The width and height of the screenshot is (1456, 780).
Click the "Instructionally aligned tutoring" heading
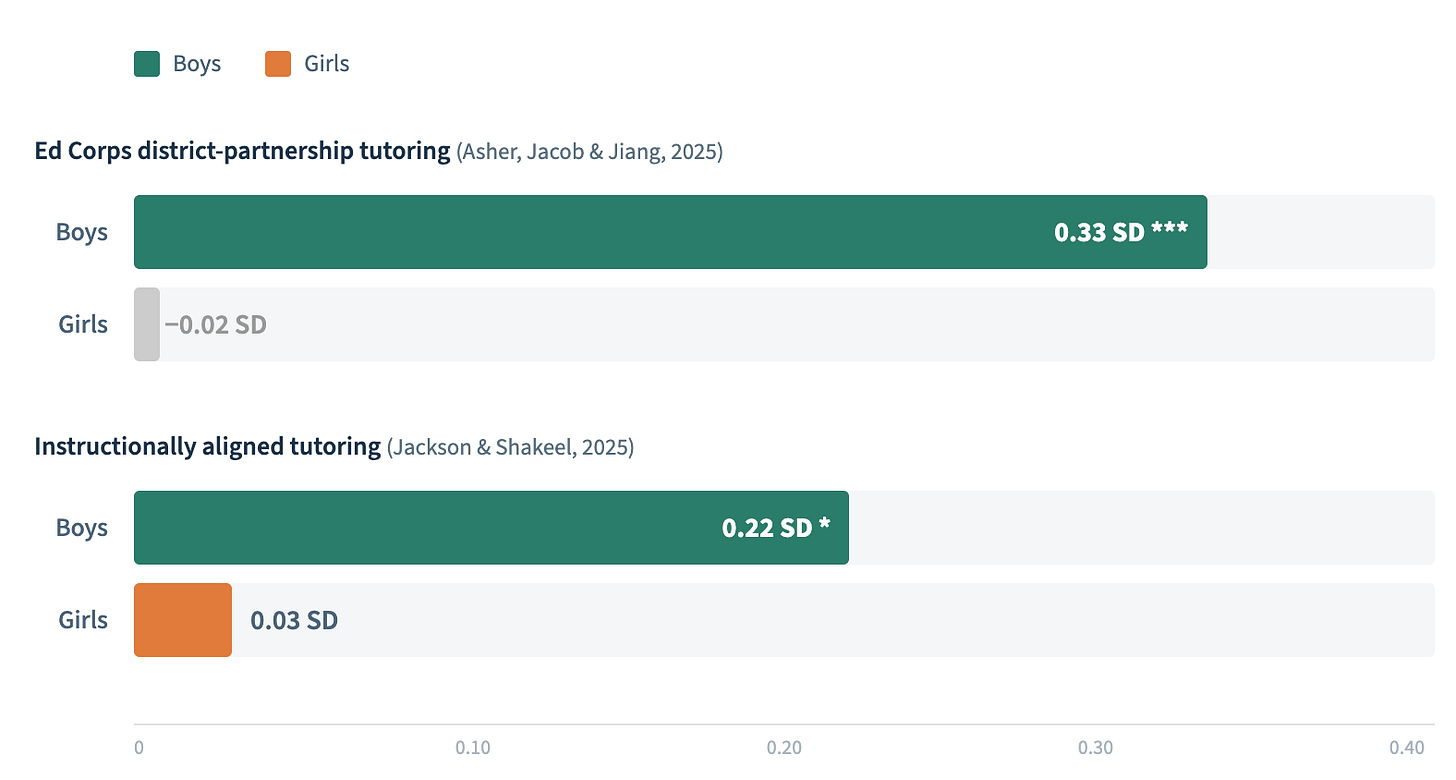(207, 446)
